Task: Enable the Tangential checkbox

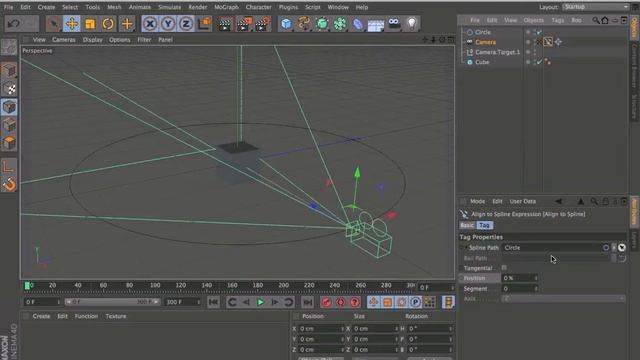Action: pyautogui.click(x=504, y=268)
